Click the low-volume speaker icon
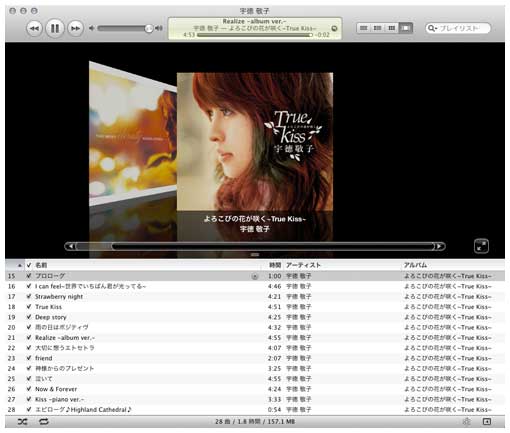 point(91,28)
